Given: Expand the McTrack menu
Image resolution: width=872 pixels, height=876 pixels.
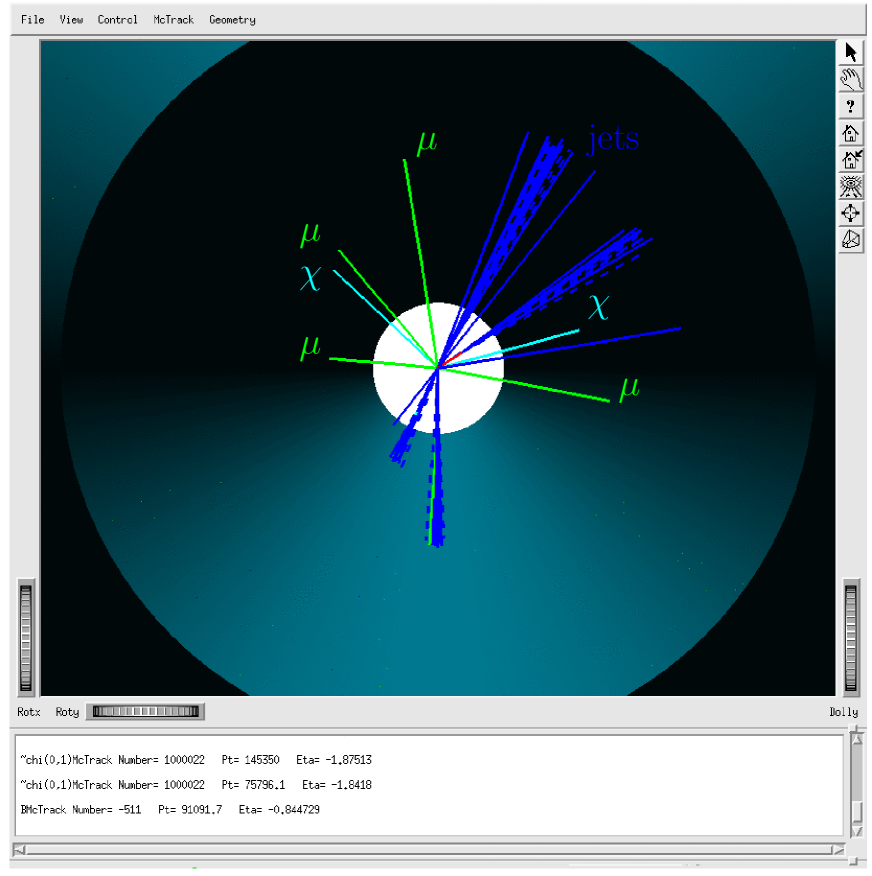Looking at the screenshot, I should [174, 20].
